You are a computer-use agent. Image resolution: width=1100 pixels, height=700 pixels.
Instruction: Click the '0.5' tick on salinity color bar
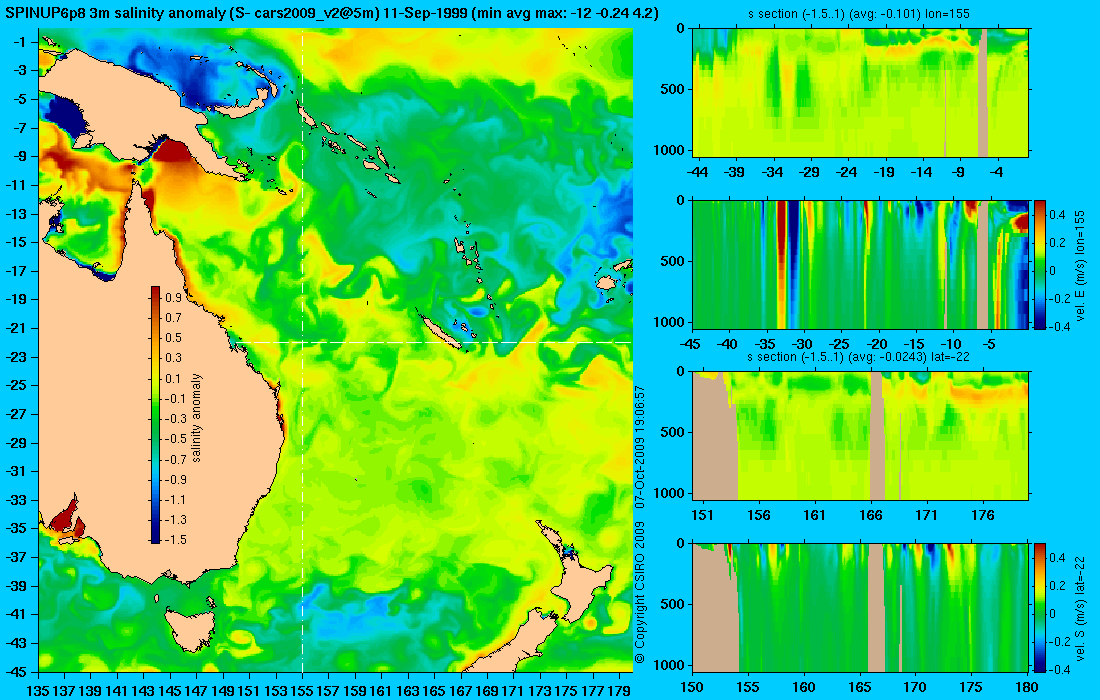coord(173,338)
